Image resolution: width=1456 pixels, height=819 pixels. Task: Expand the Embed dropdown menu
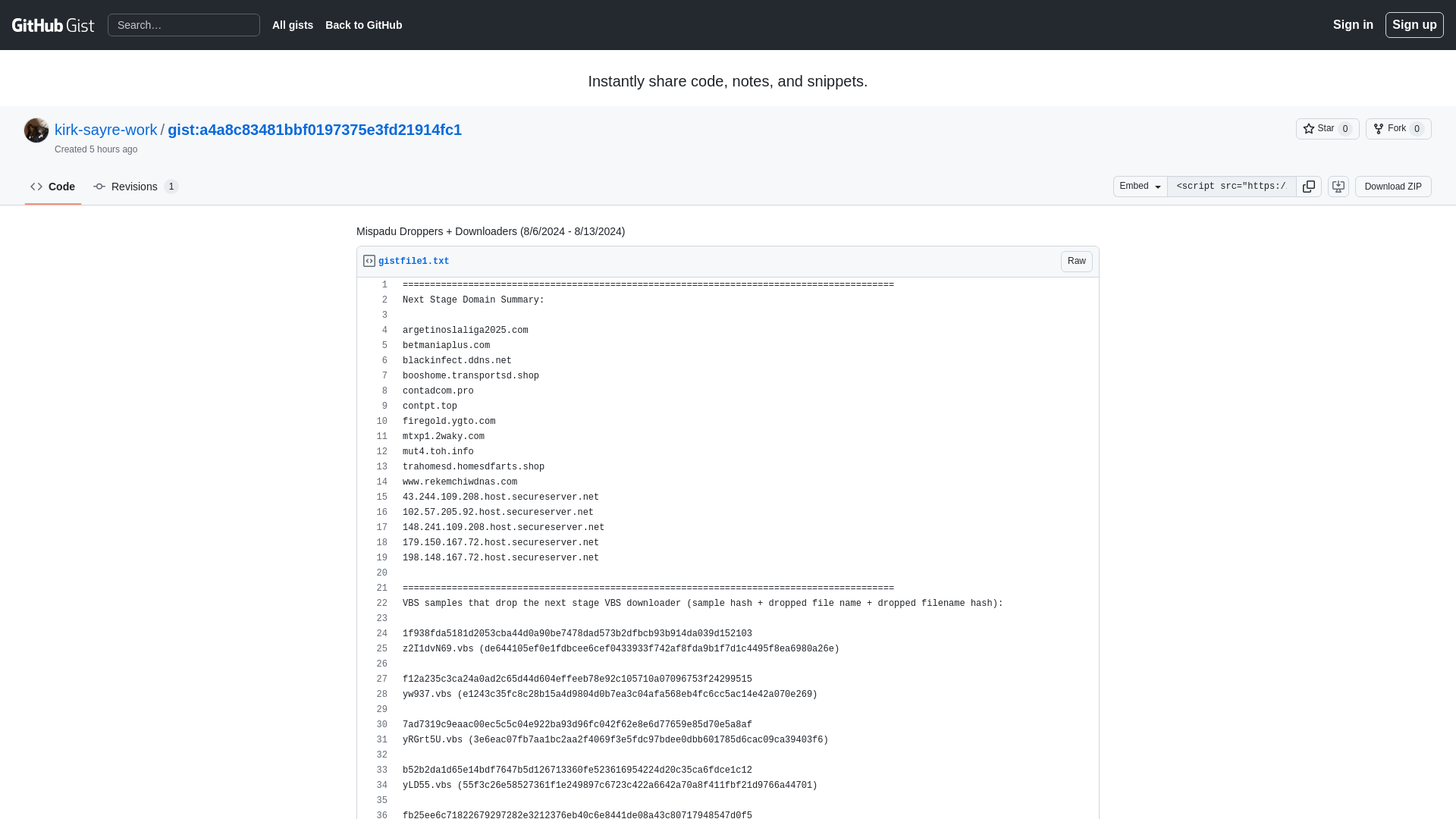[x=1140, y=186]
